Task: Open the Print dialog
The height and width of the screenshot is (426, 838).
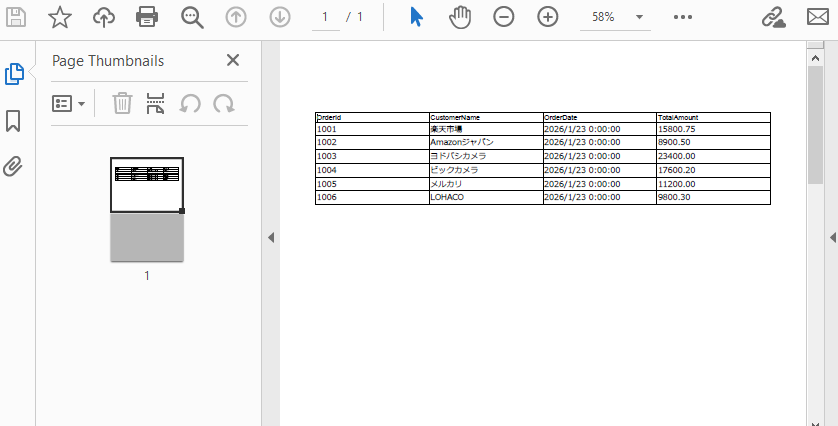Action: coord(147,17)
